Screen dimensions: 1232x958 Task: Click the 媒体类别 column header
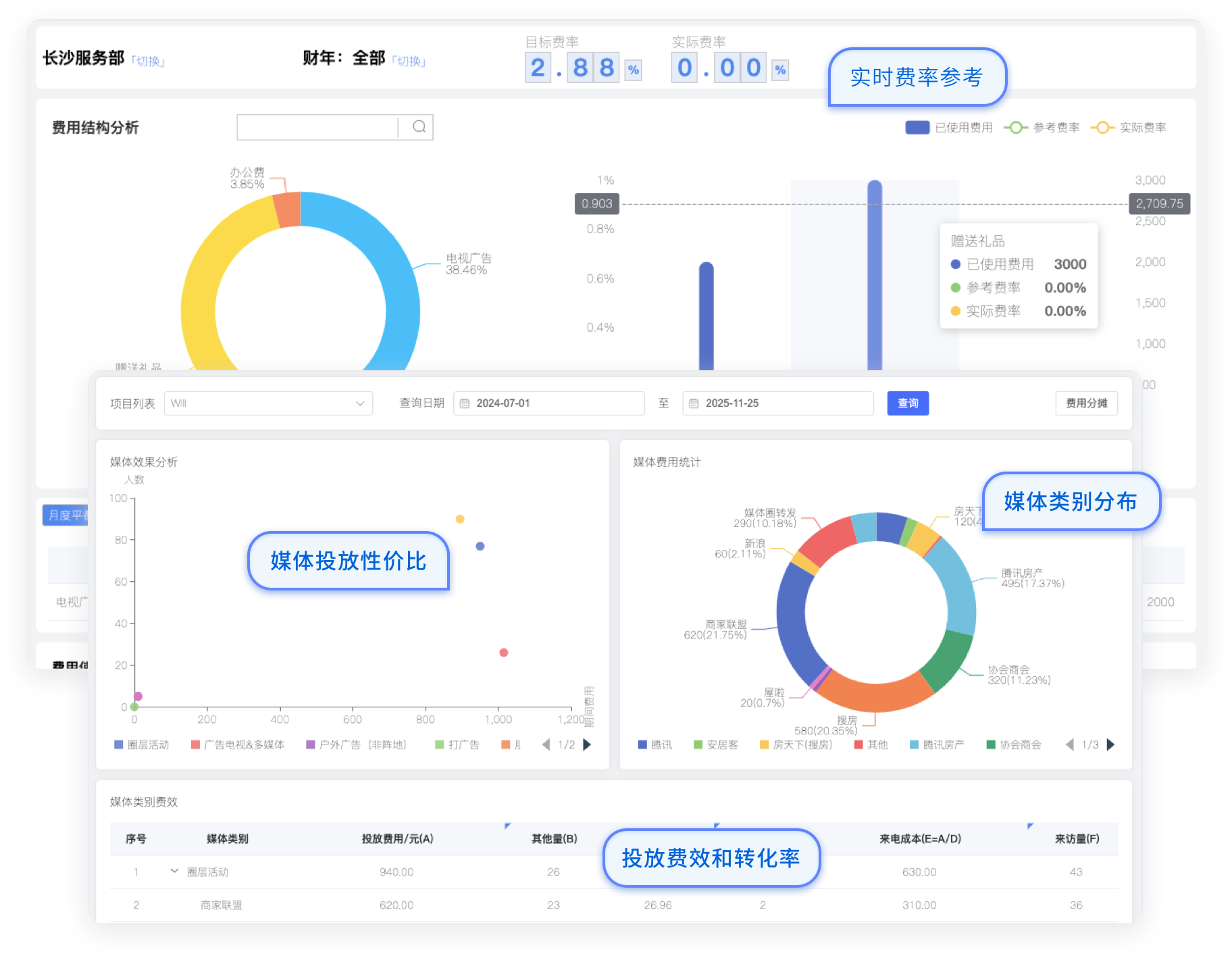coord(227,838)
